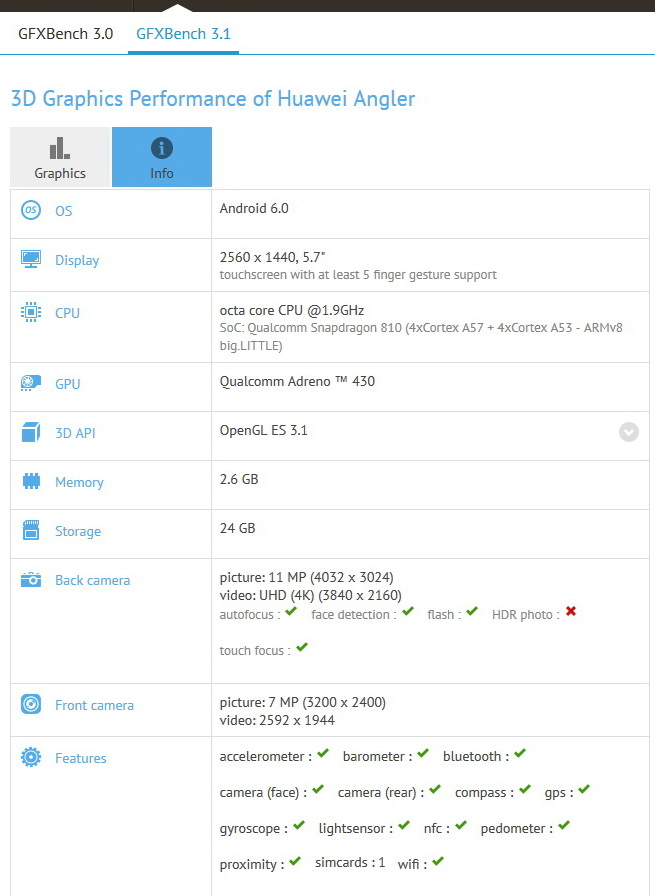Click 'picture: 11 MP (4032 x 3024)' text

click(307, 577)
